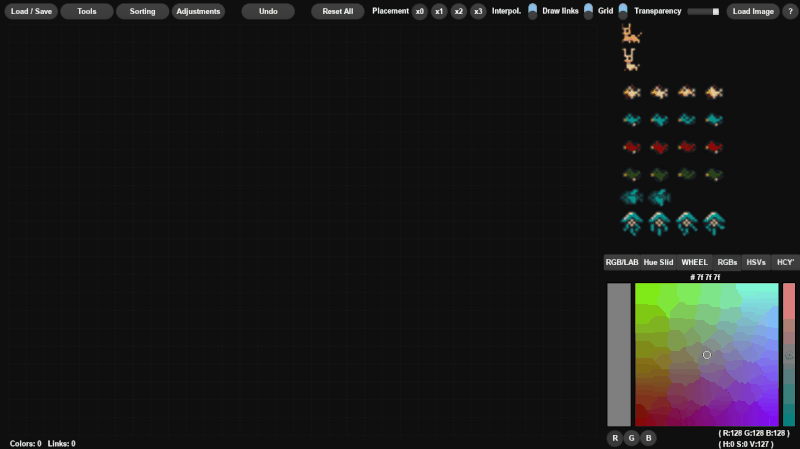Open help with the ? button
This screenshot has width=800, height=449.
coord(790,11)
